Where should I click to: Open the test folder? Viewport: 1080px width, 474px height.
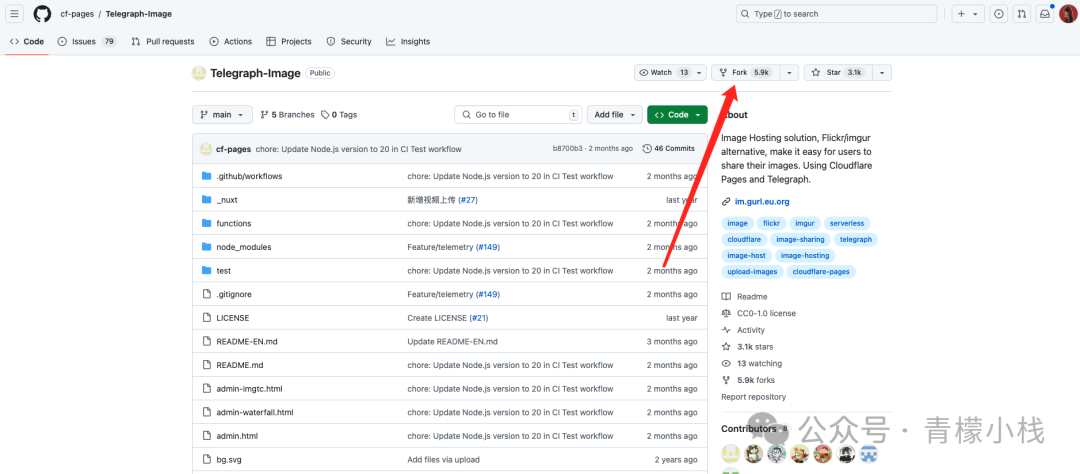[x=223, y=271]
